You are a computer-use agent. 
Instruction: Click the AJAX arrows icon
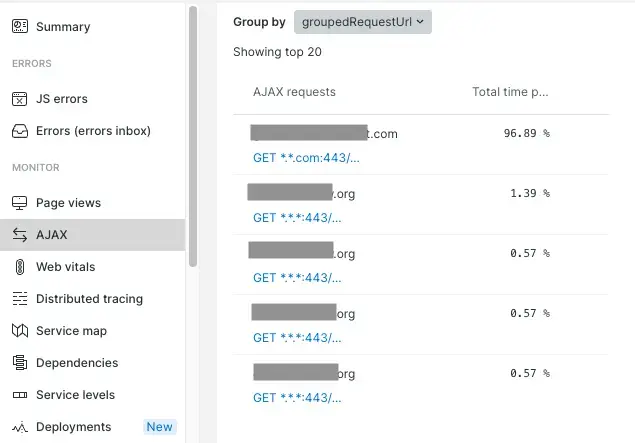click(x=19, y=235)
